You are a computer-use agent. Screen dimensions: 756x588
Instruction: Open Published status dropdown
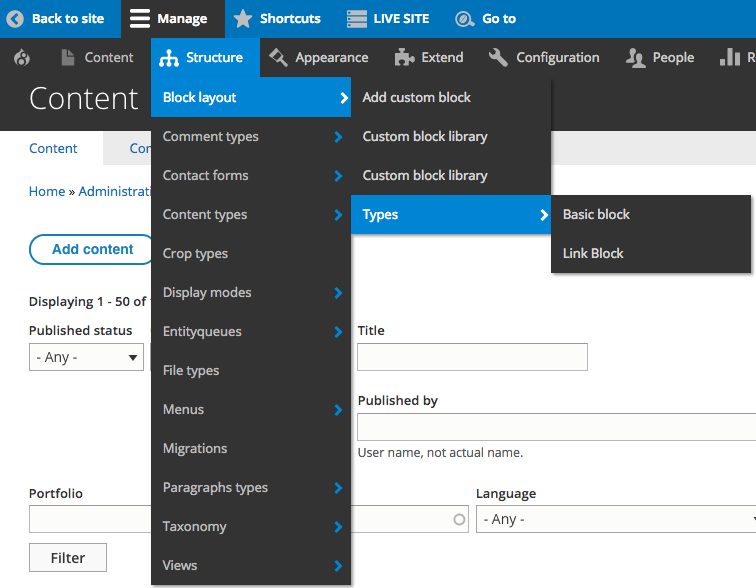pos(86,357)
